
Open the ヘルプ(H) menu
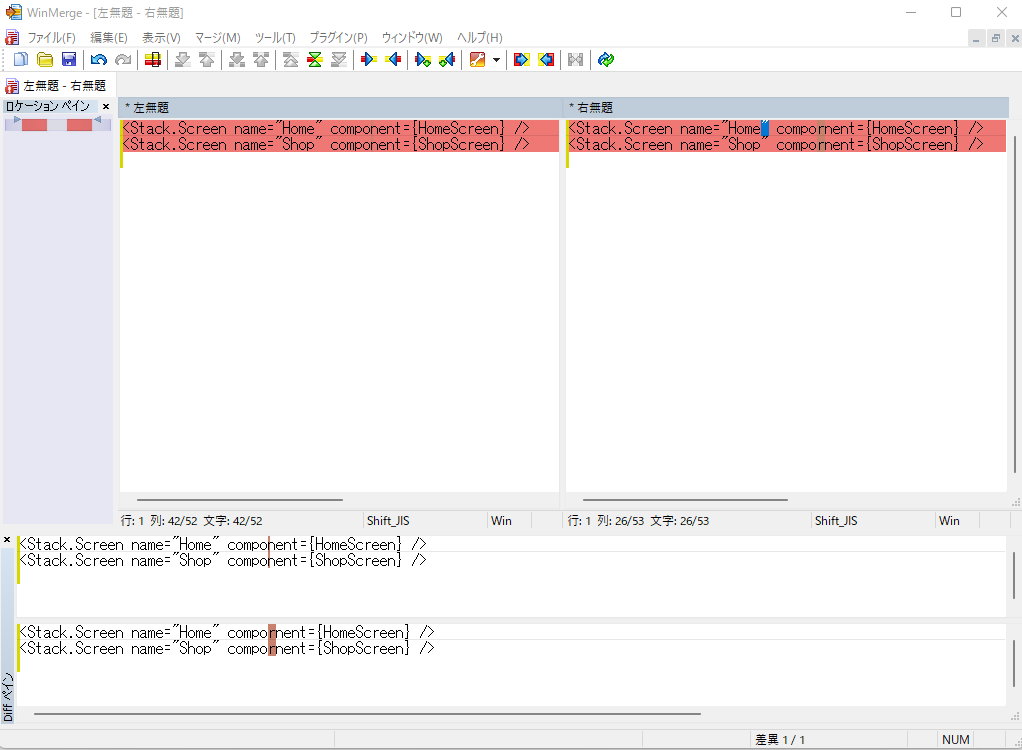coord(480,38)
